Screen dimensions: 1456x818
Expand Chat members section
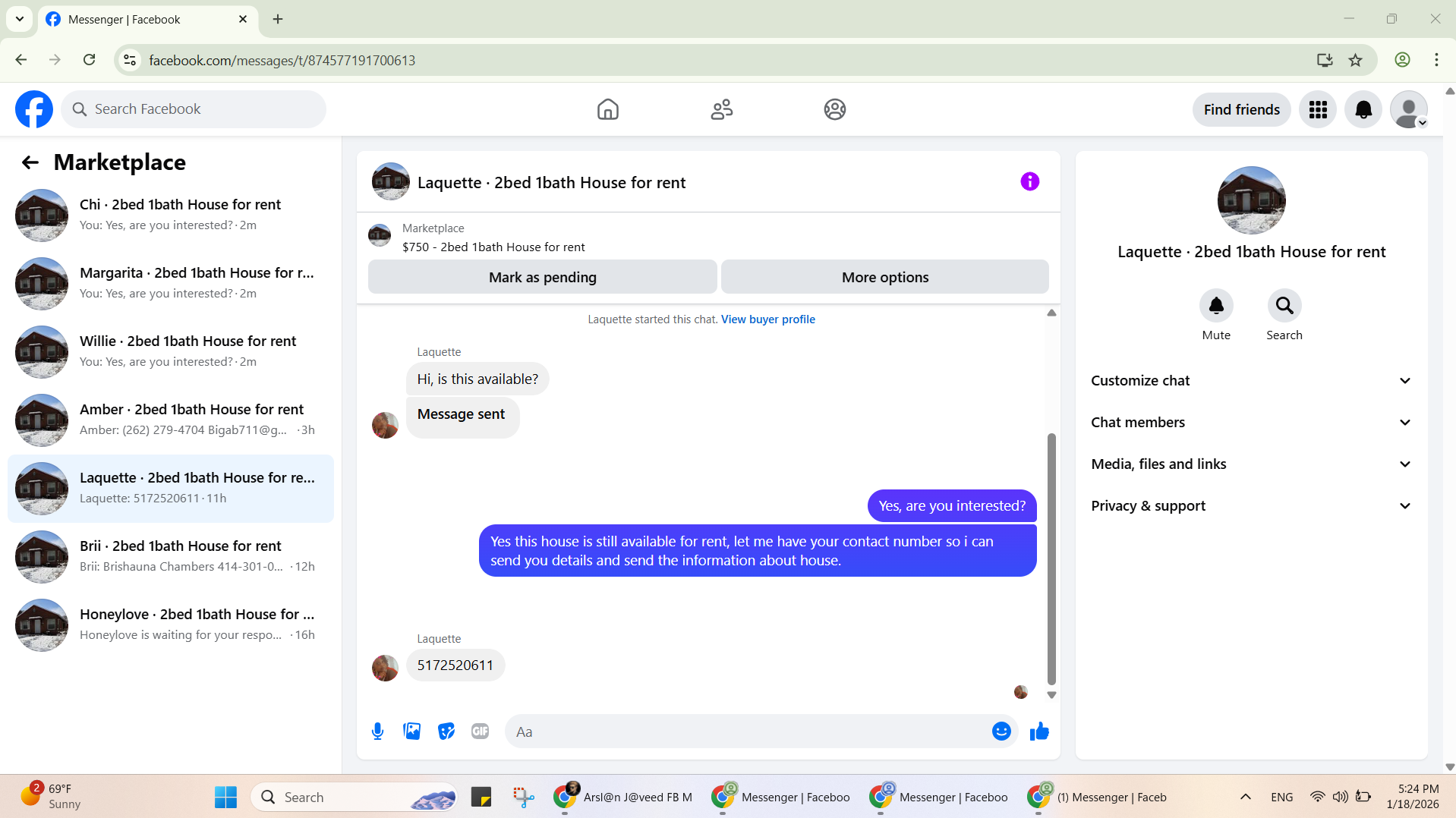click(x=1251, y=423)
